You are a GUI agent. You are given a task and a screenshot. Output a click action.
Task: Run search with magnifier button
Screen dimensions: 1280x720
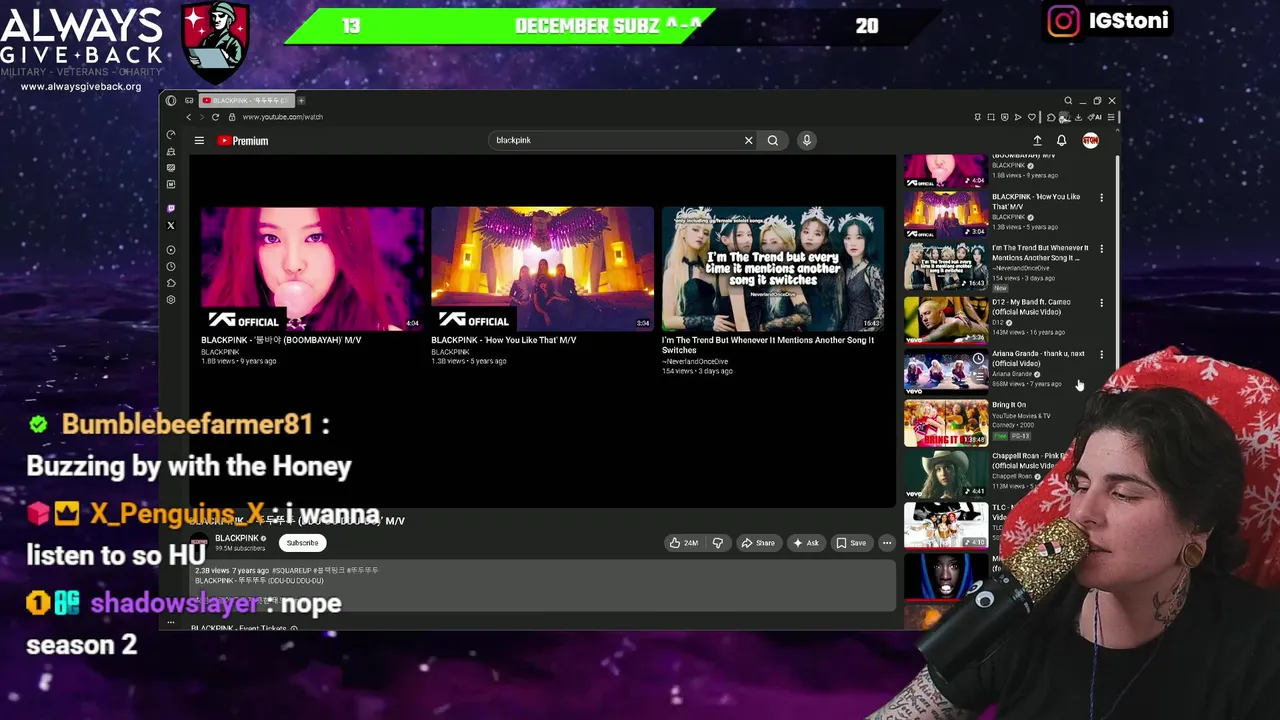tap(773, 140)
